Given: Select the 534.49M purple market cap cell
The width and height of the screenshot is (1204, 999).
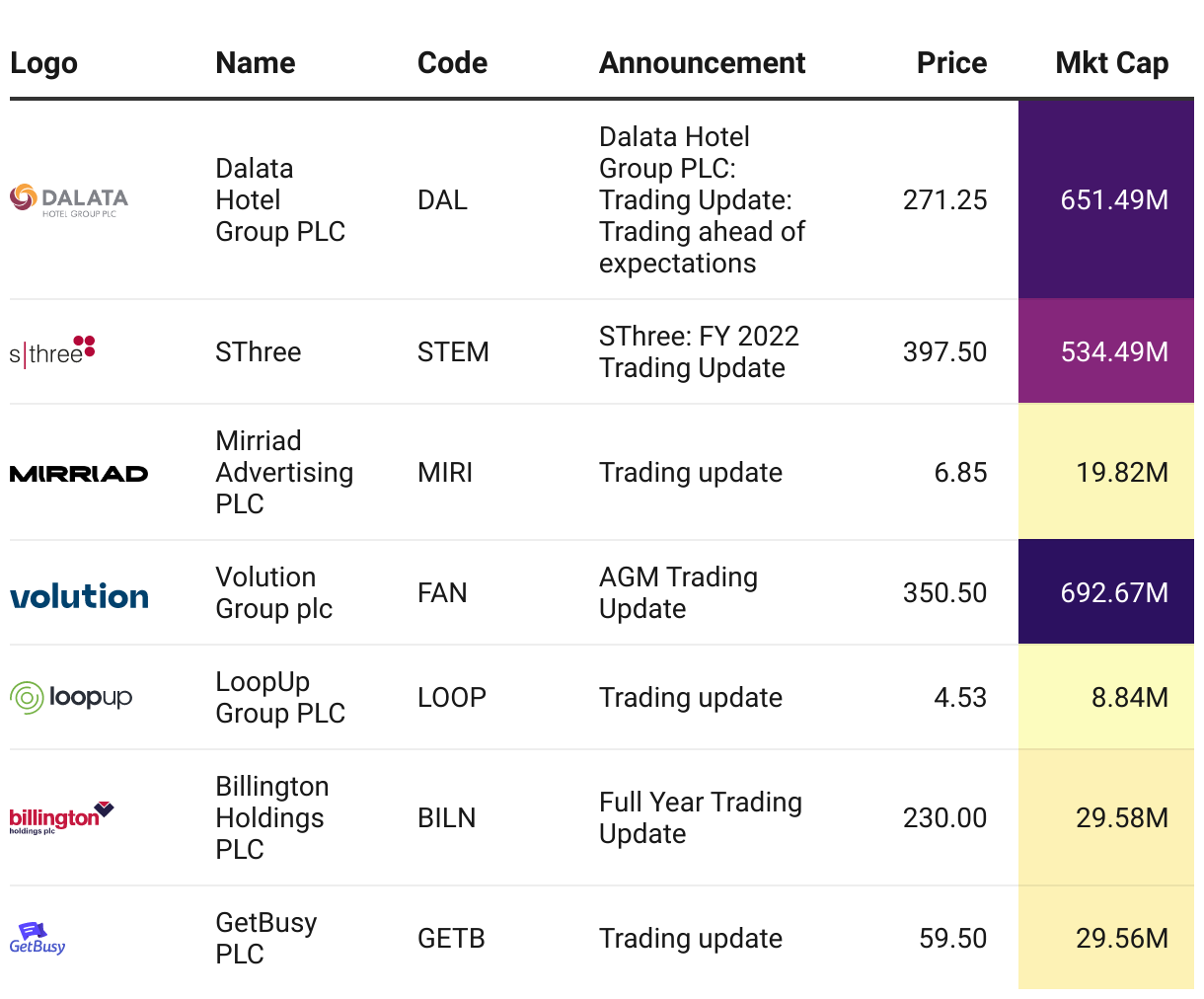Looking at the screenshot, I should [x=1105, y=351].
